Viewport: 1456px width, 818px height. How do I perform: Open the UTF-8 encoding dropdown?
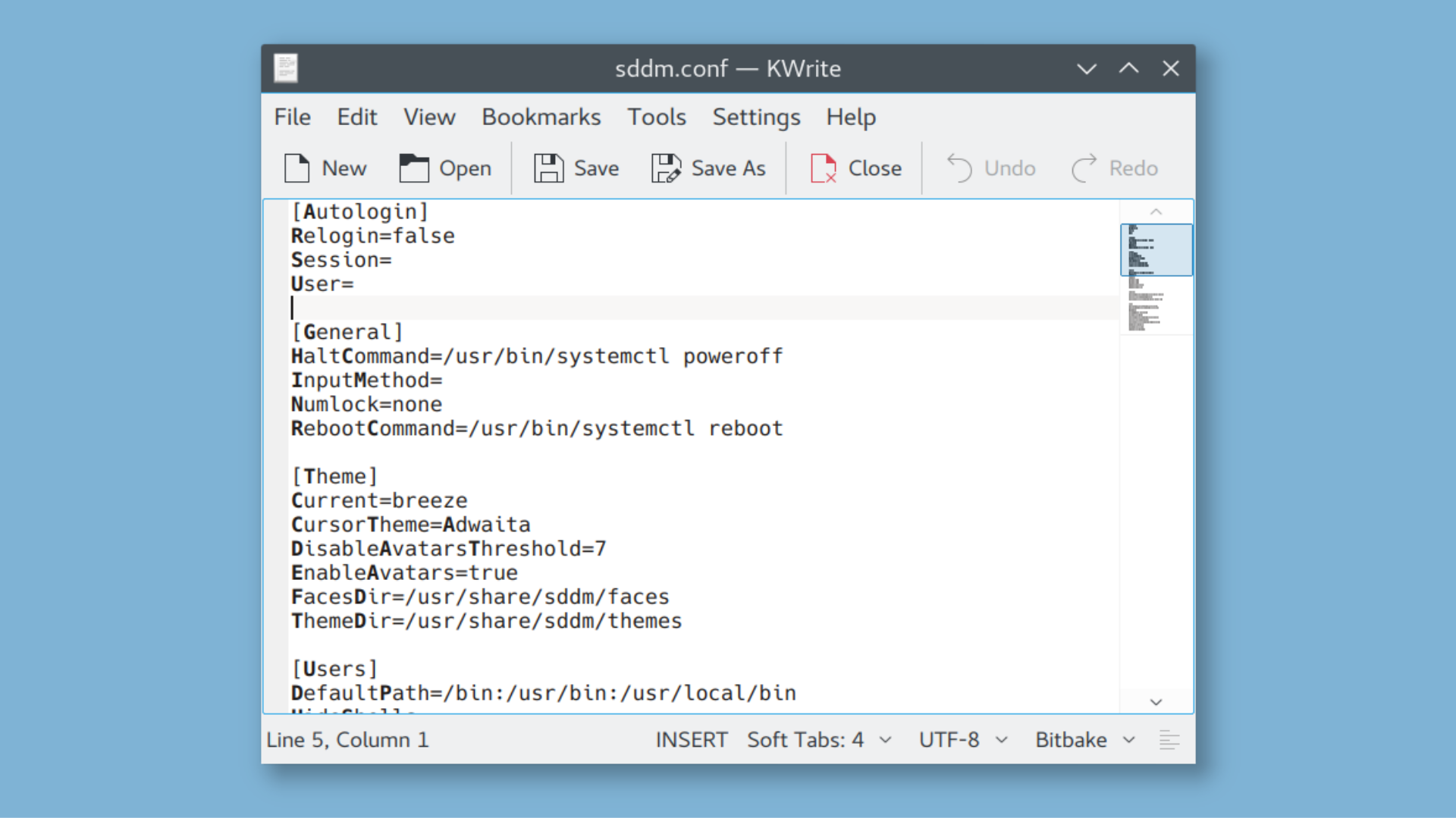point(963,740)
